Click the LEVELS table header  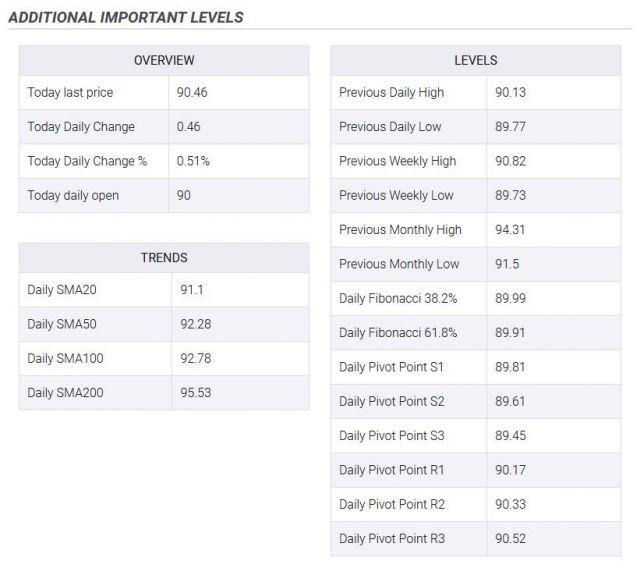(475, 61)
